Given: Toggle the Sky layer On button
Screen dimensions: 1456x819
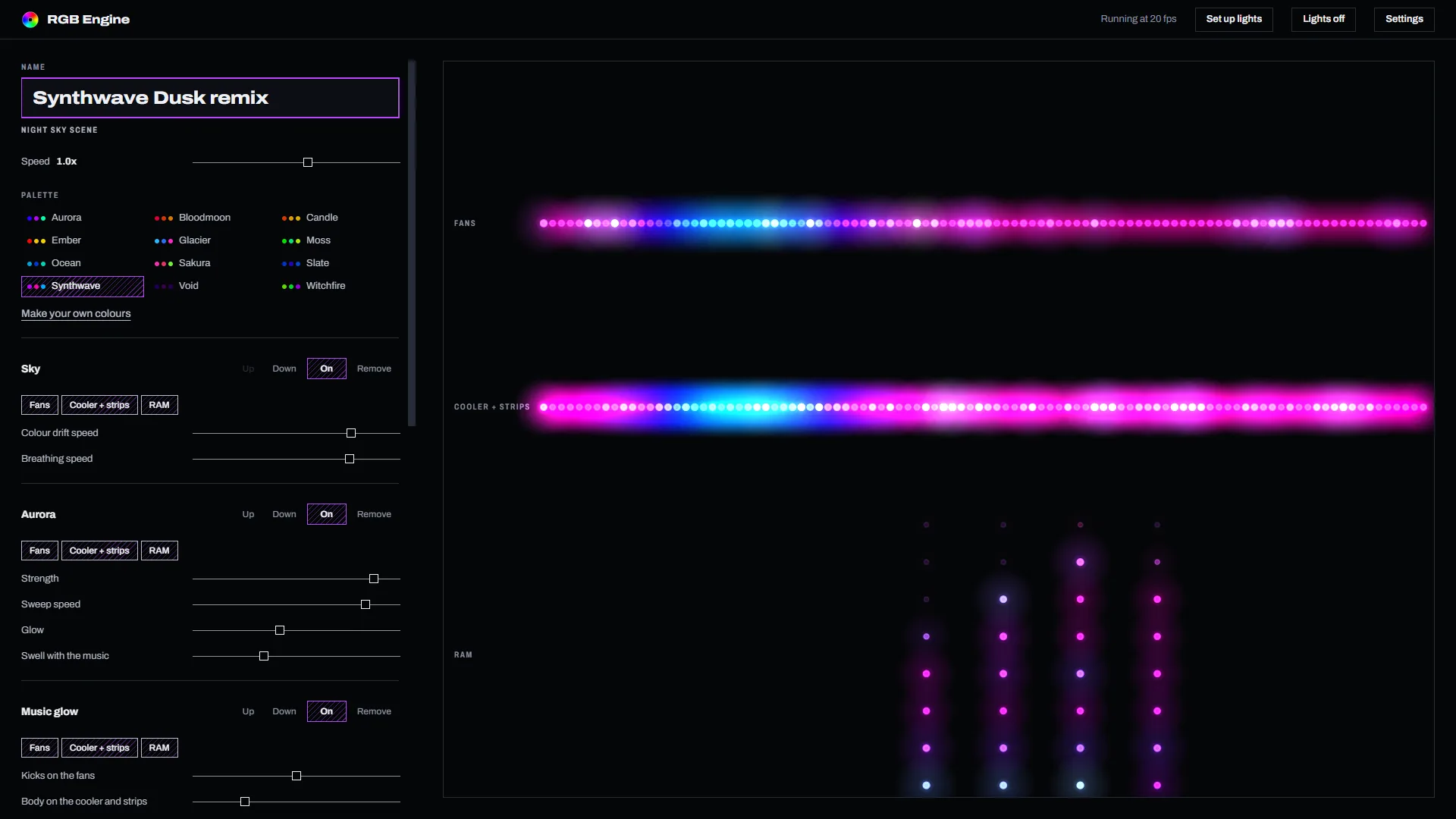Looking at the screenshot, I should pos(326,369).
